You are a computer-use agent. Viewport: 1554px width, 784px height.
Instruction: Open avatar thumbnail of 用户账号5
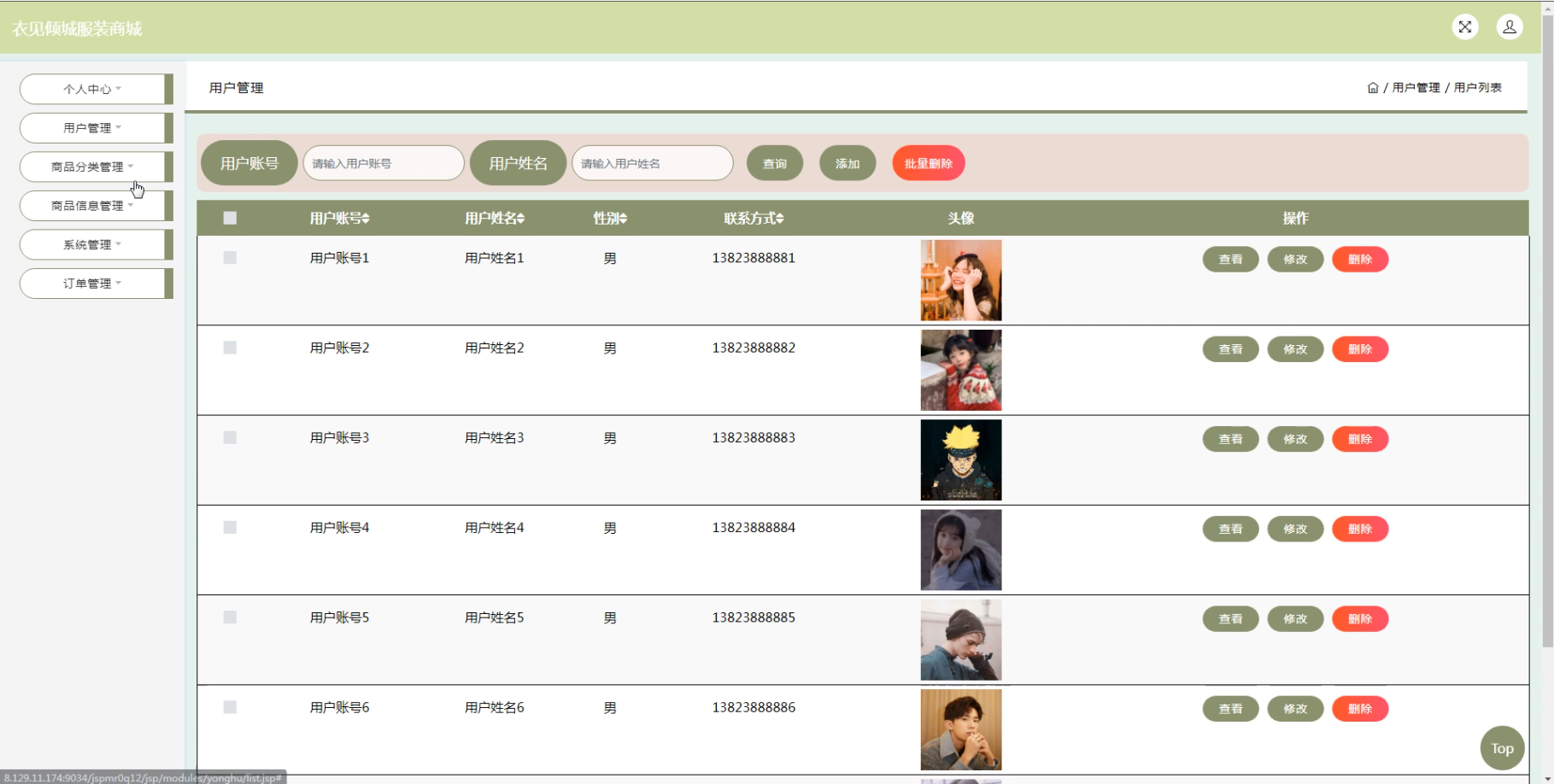pos(961,640)
